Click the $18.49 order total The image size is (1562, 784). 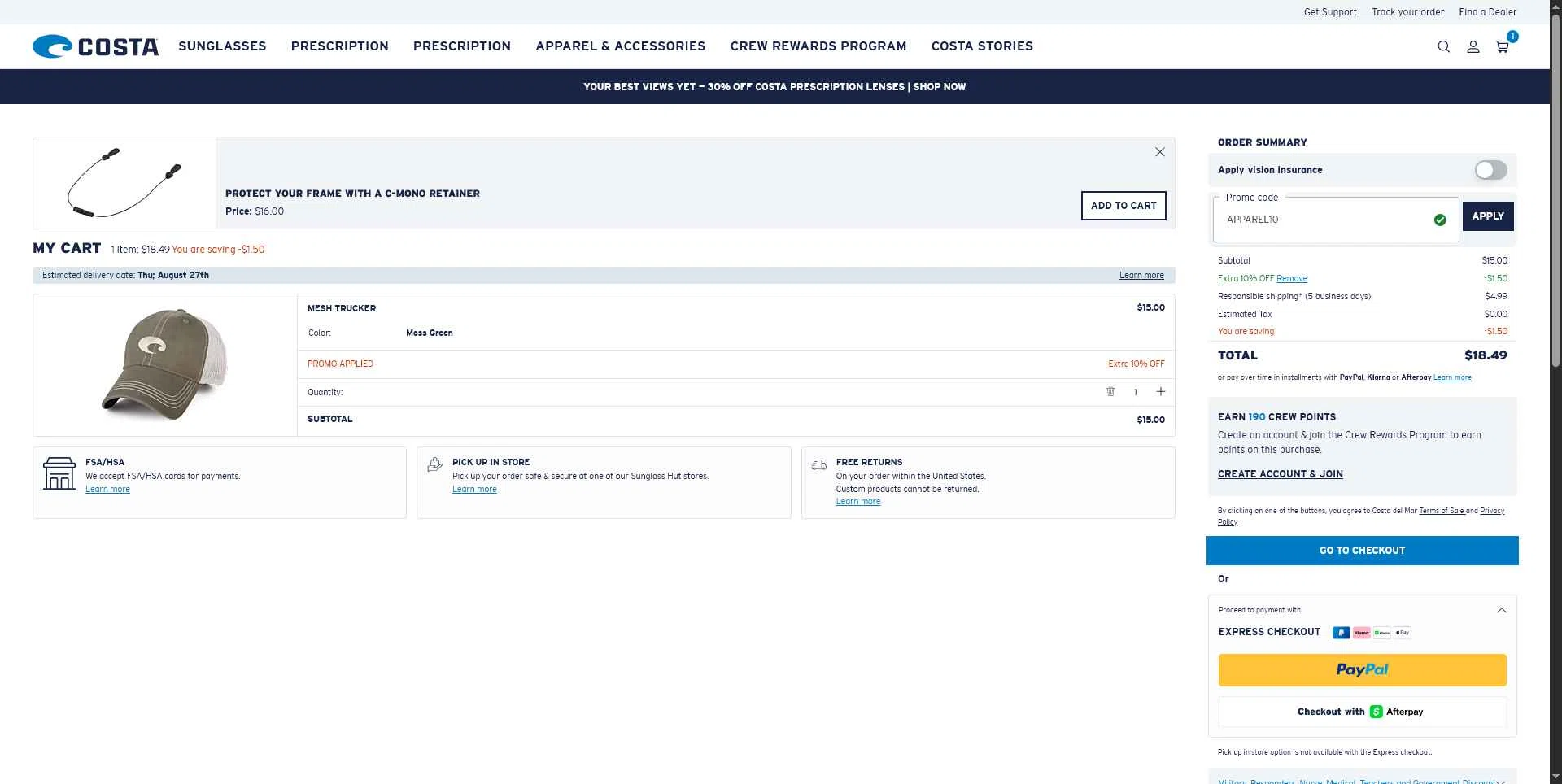point(1486,355)
